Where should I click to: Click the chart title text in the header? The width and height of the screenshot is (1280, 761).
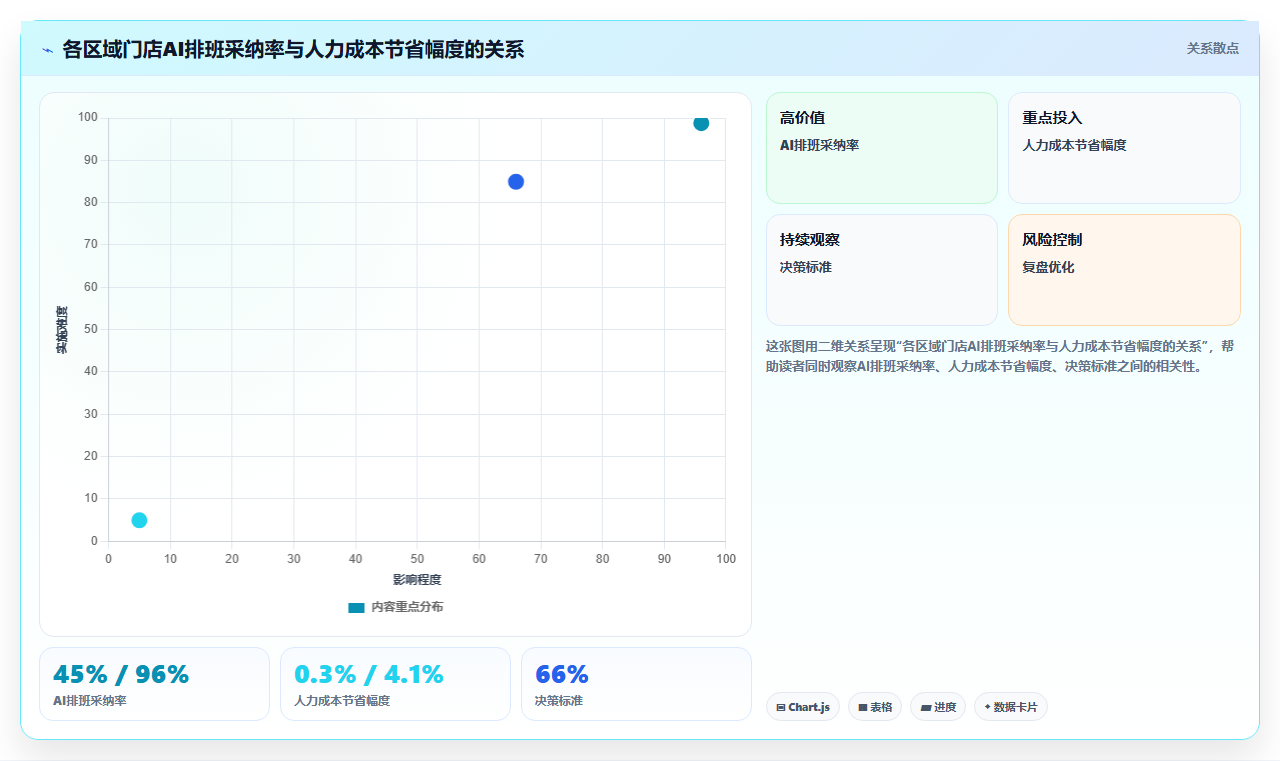[293, 49]
